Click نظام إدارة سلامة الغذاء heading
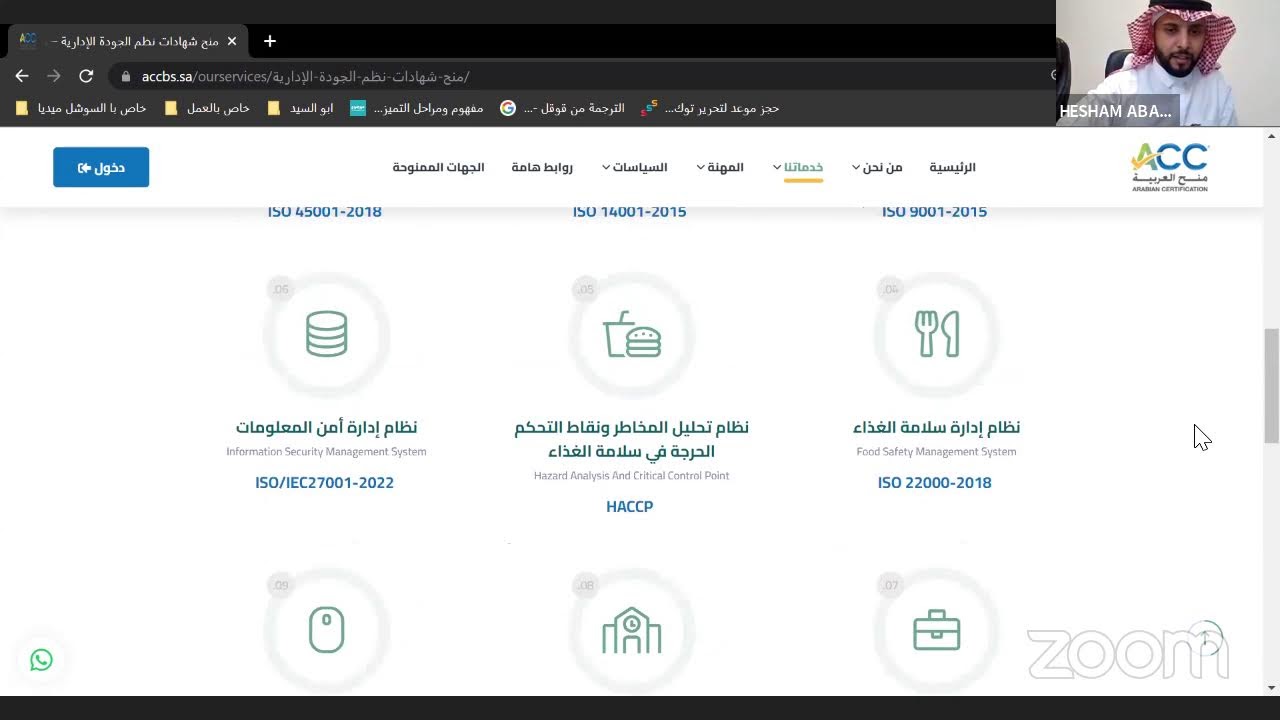Image resolution: width=1280 pixels, height=720 pixels. point(936,427)
